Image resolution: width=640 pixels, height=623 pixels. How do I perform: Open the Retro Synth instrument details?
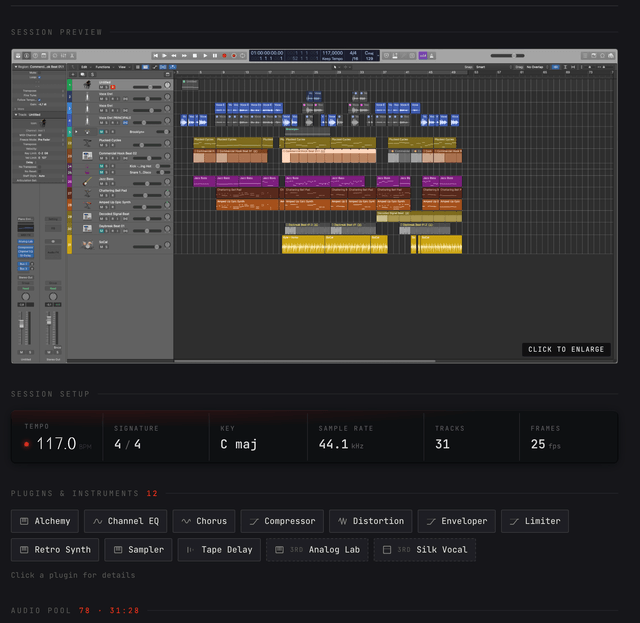point(55,550)
